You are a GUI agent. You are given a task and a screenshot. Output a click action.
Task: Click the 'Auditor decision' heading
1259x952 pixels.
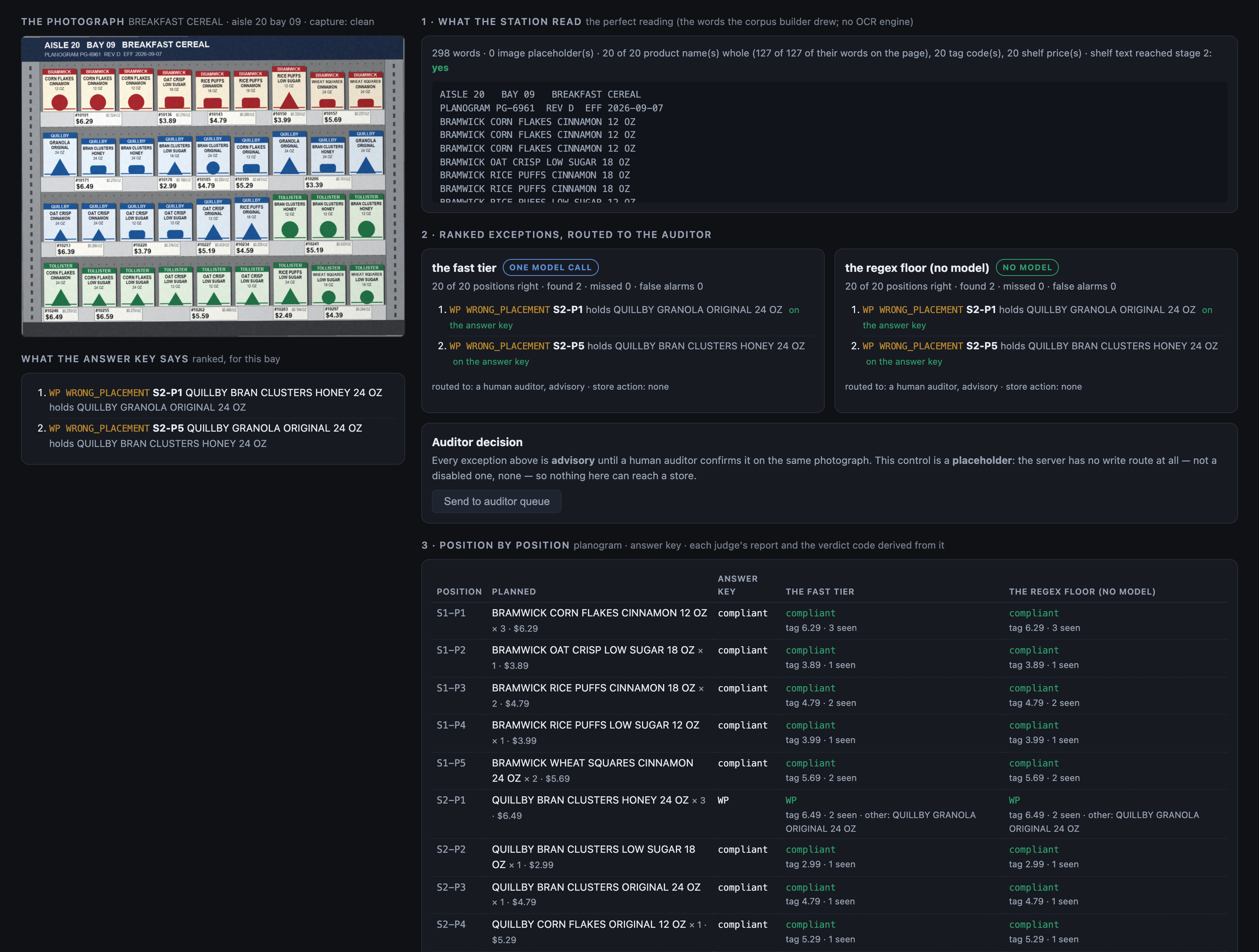point(477,442)
